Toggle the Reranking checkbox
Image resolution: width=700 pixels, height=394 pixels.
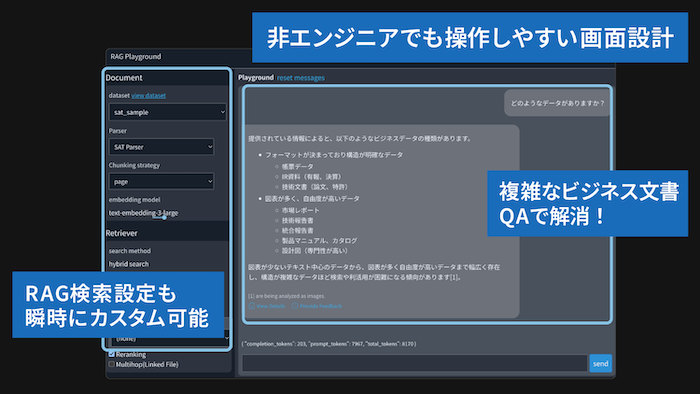[x=112, y=354]
